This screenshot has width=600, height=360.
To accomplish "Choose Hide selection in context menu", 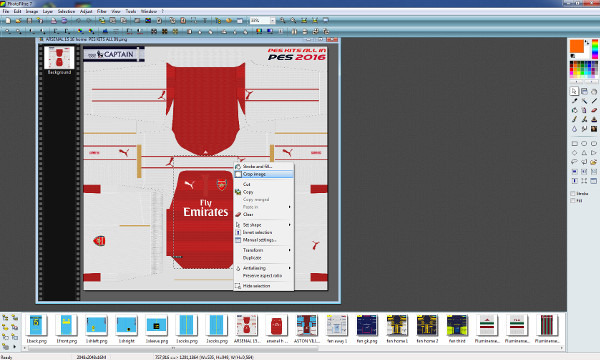I will point(264,286).
